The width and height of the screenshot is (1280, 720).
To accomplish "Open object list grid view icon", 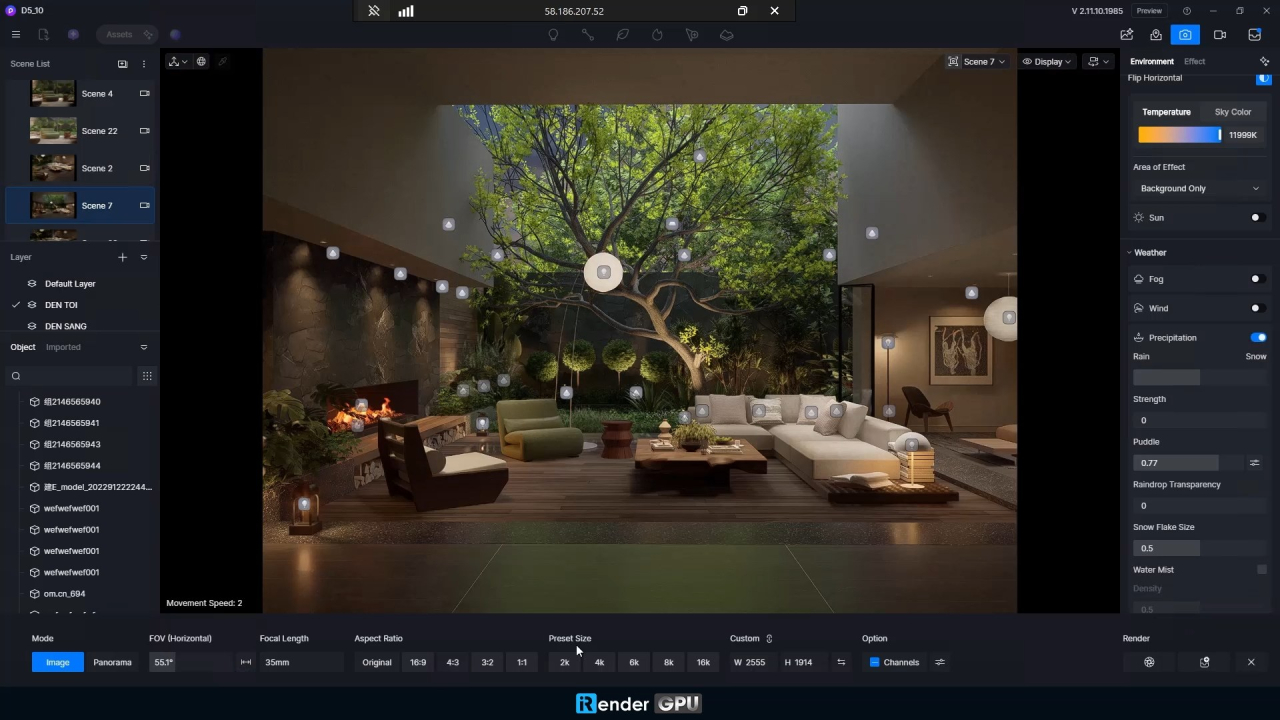I will (x=147, y=376).
